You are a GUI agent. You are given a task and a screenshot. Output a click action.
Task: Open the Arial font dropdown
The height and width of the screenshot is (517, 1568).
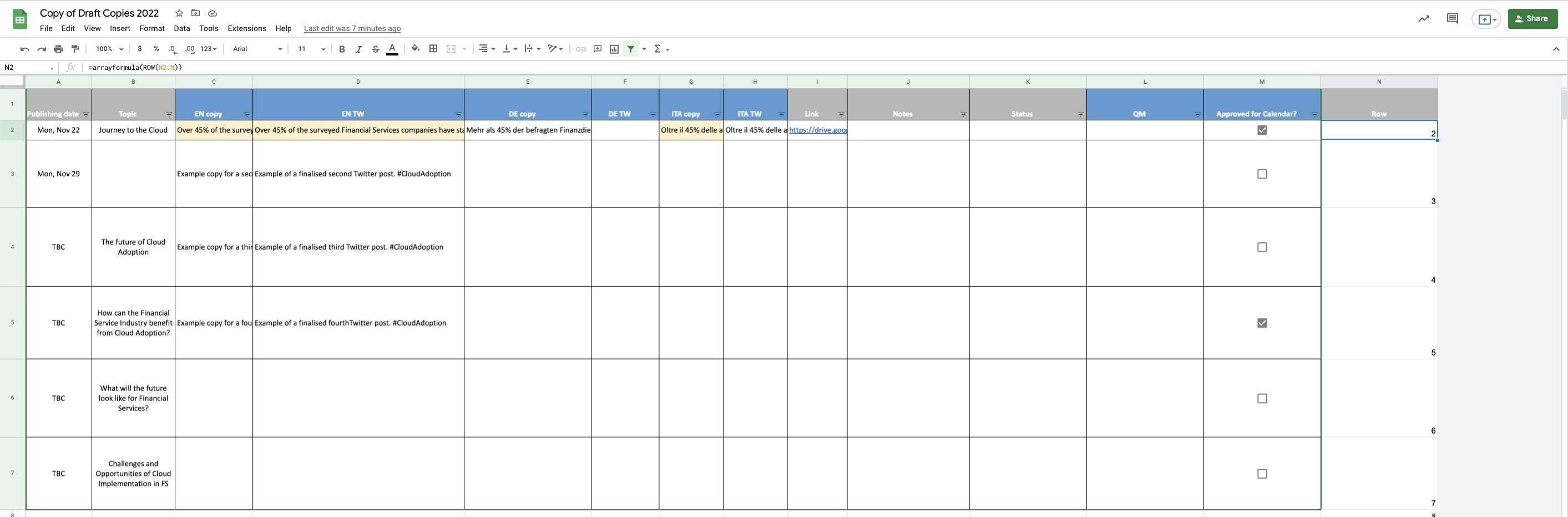pyautogui.click(x=257, y=49)
